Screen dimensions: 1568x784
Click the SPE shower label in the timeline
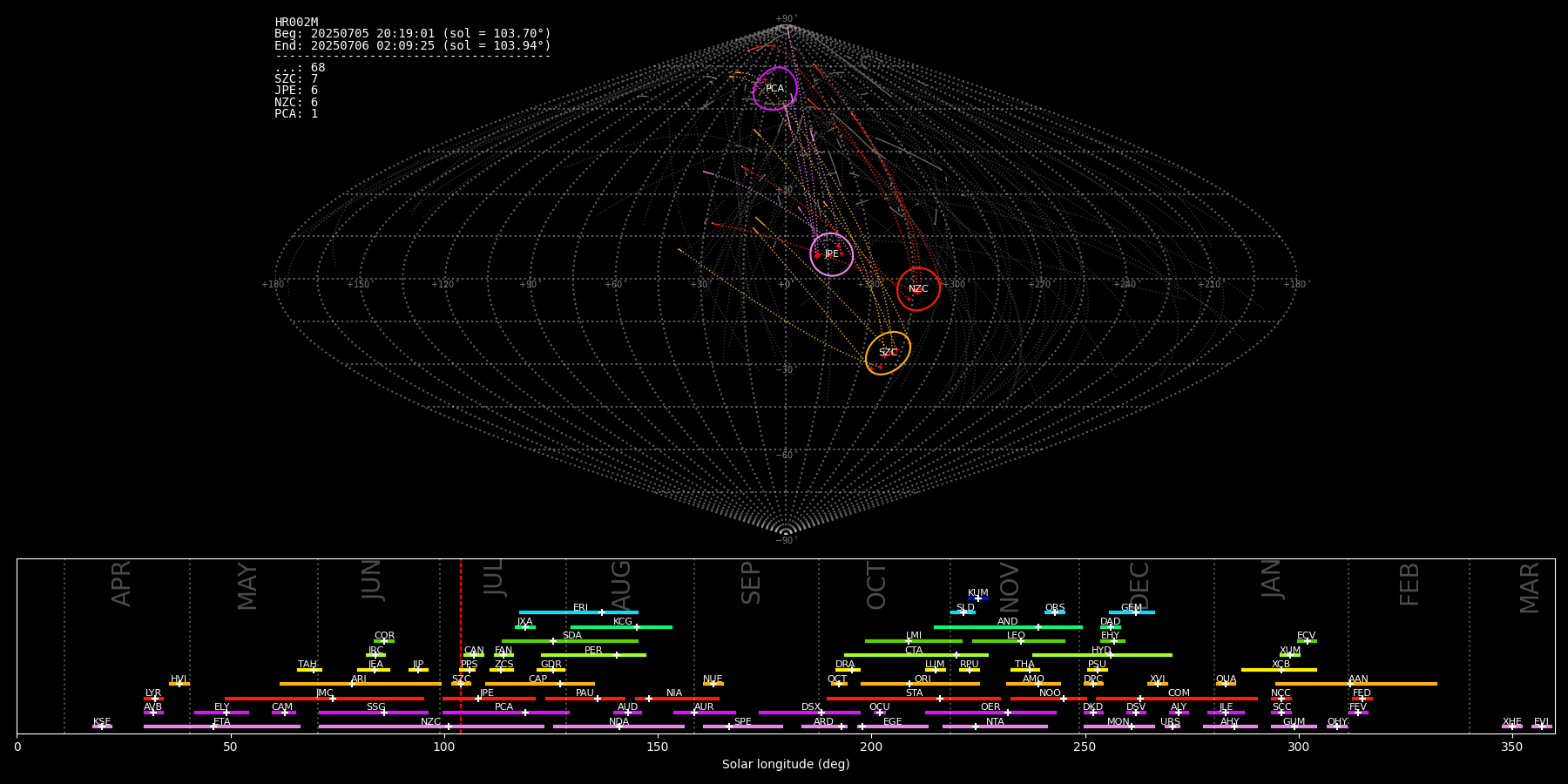coord(743,722)
